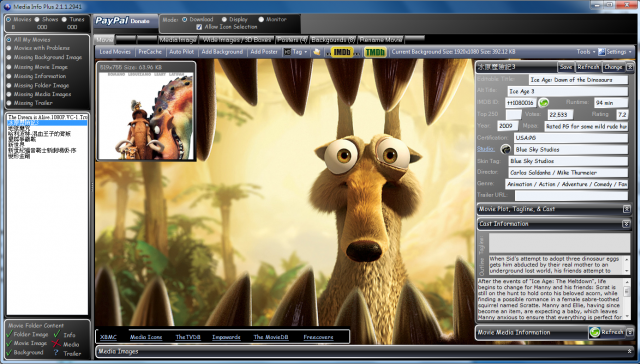The width and height of the screenshot is (640, 364).
Task: Switch to Wide Images / 3D Boxes tab
Action: tap(237, 40)
